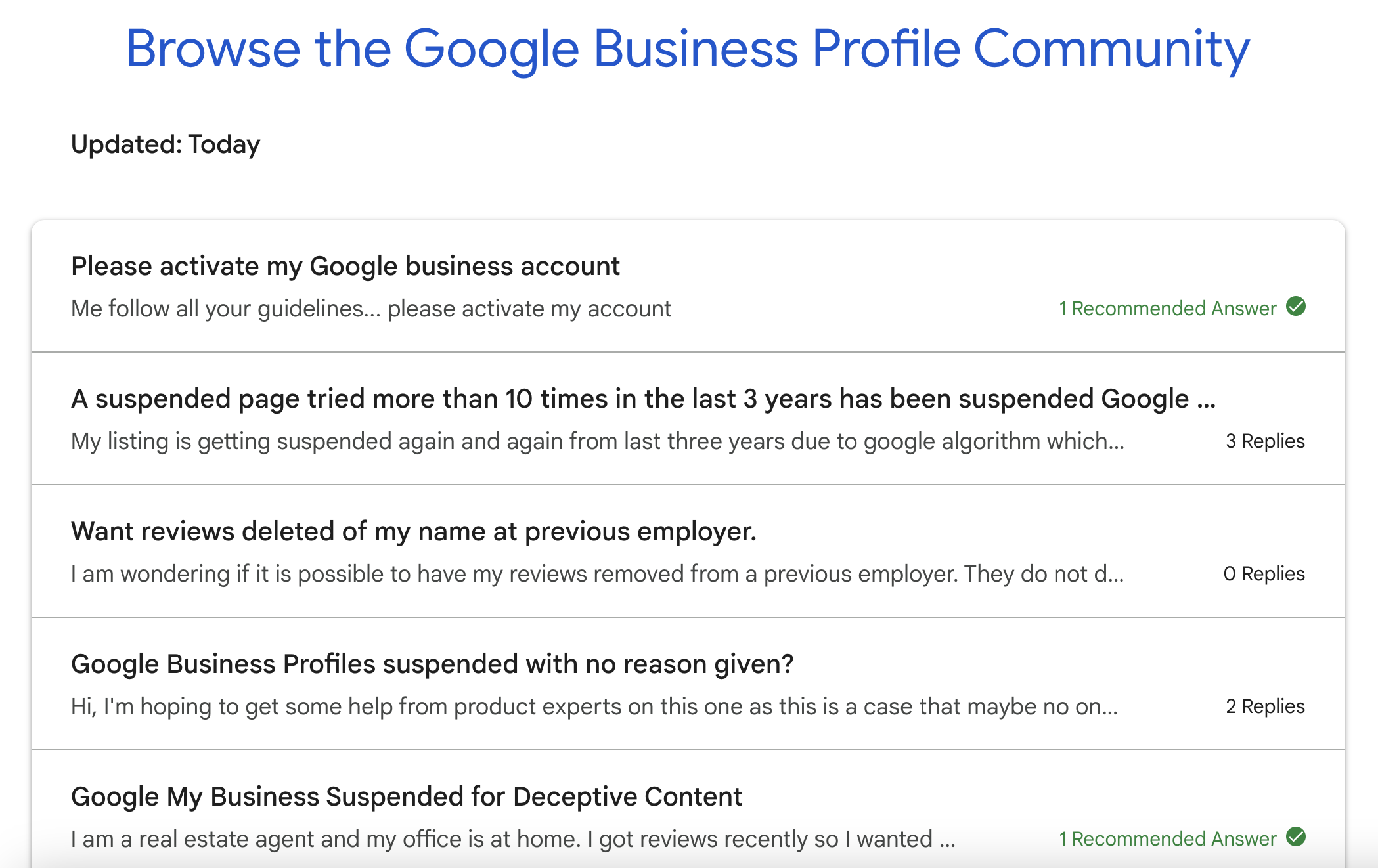This screenshot has height=868, width=1378.
Task: Click the snippet text about following all guidelines
Action: tap(371, 308)
